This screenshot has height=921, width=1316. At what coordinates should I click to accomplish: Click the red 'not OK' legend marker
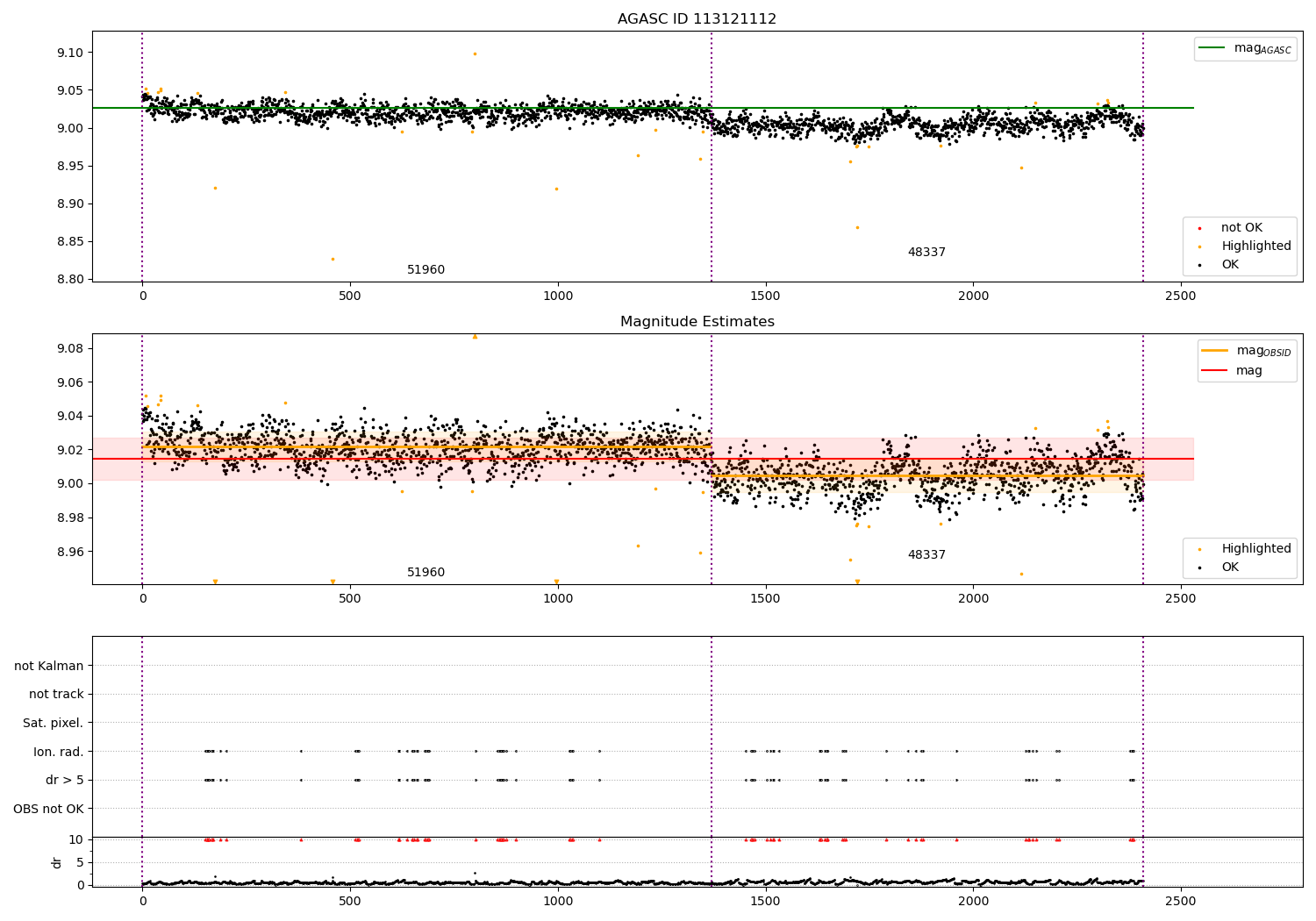pyautogui.click(x=1199, y=228)
